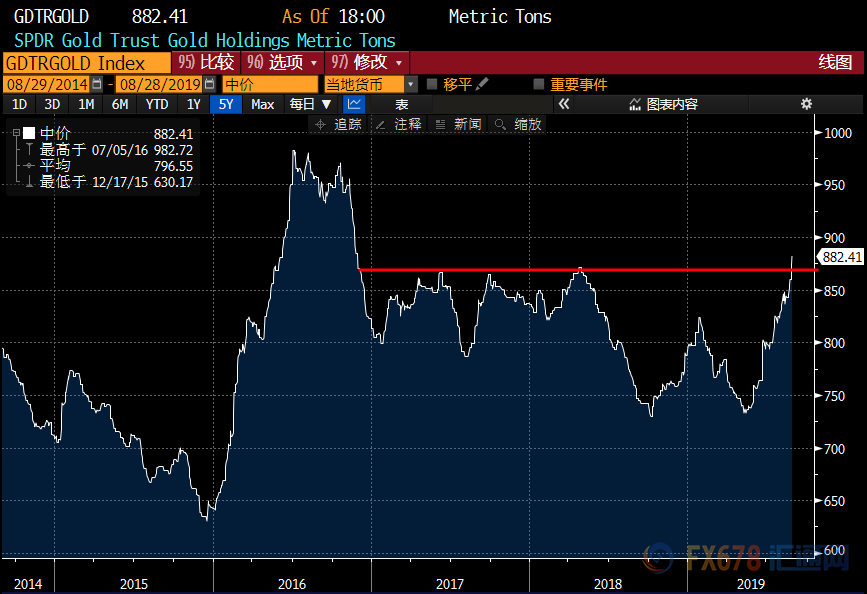Image resolution: width=867 pixels, height=594 pixels.
Task: Click the 2019 label on time axis
Action: tap(750, 584)
